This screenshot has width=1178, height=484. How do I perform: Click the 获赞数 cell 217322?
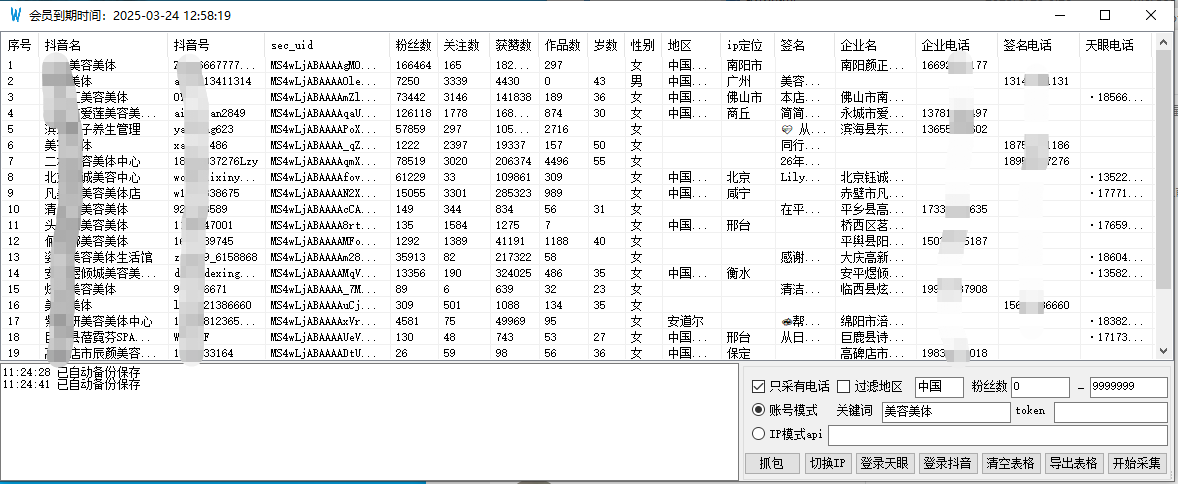tap(514, 257)
